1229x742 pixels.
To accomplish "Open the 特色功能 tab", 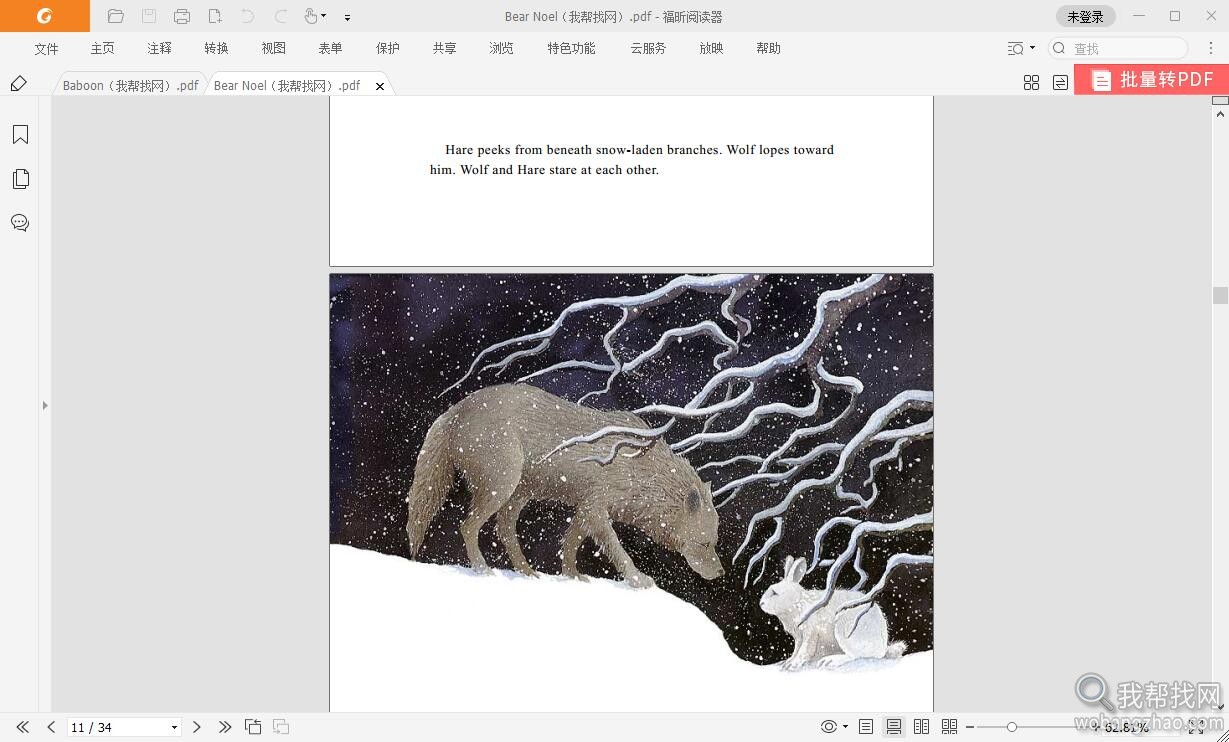I will [571, 48].
